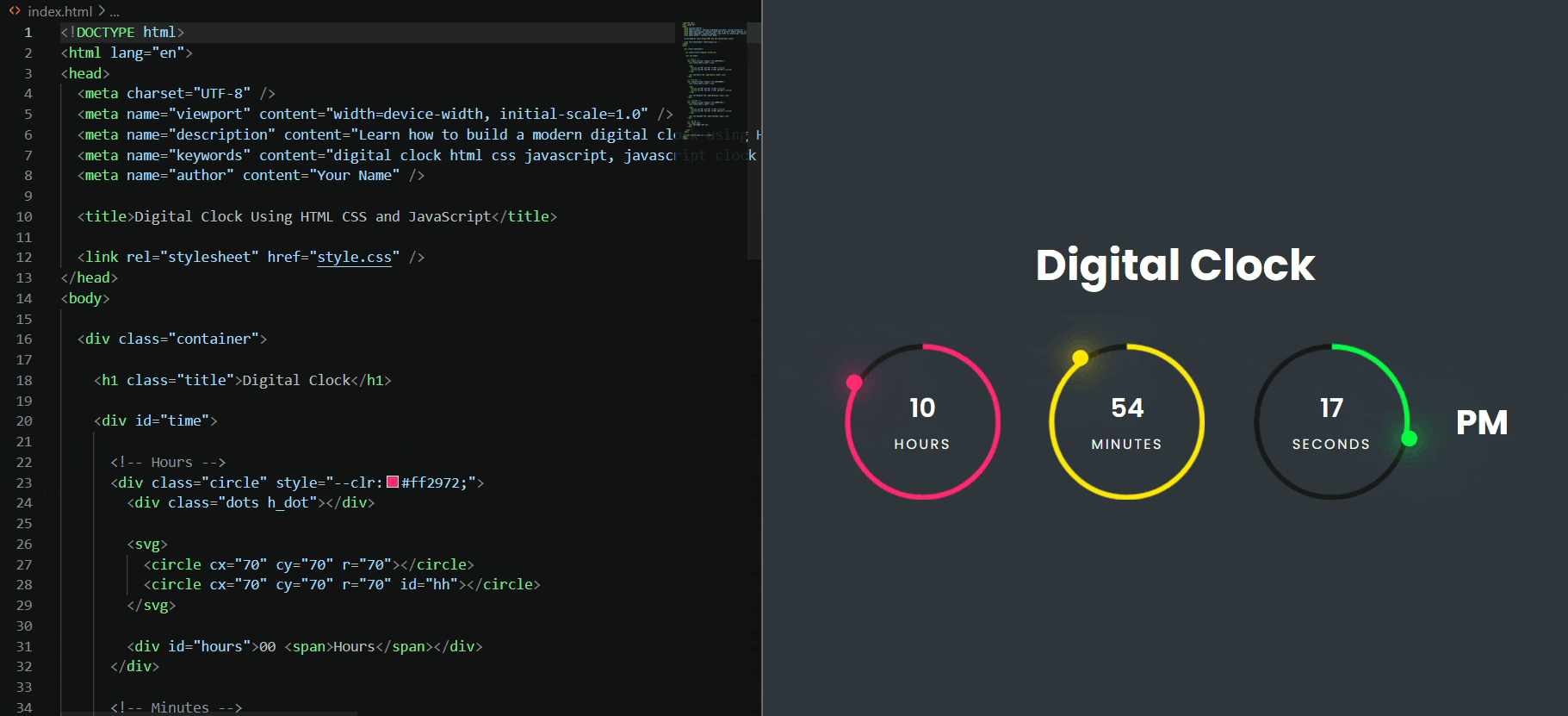Screen dimensions: 1568x716
Task: Click the pink hours dot indicator
Action: coord(854,383)
